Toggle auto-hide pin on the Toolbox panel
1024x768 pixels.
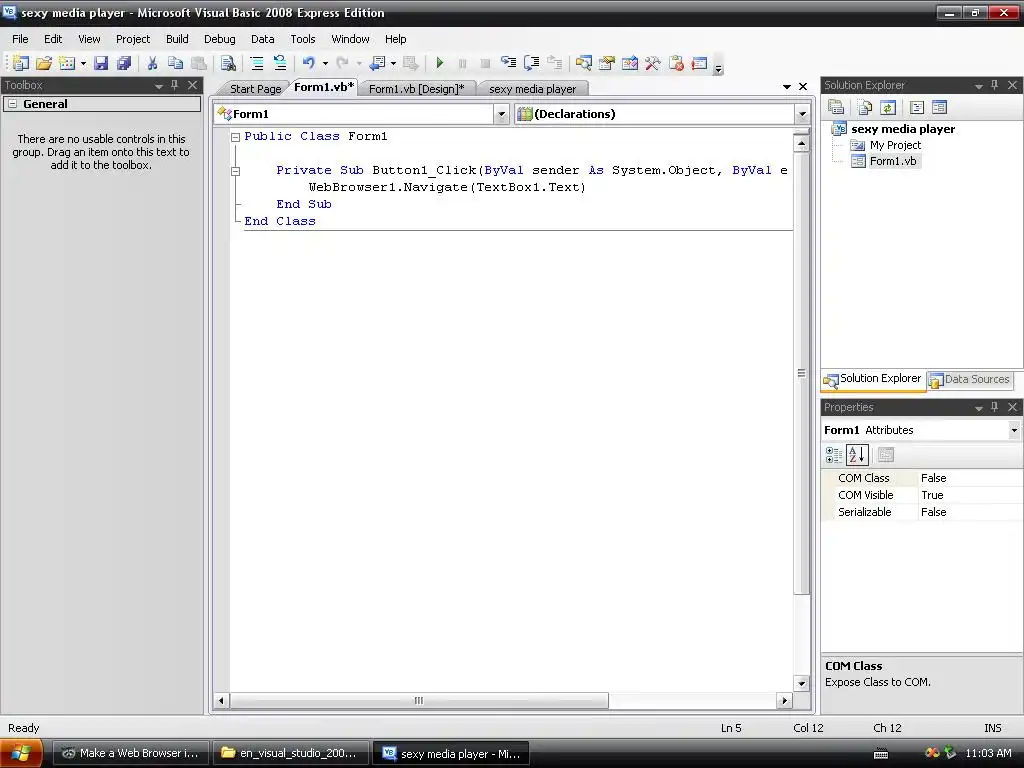click(174, 85)
